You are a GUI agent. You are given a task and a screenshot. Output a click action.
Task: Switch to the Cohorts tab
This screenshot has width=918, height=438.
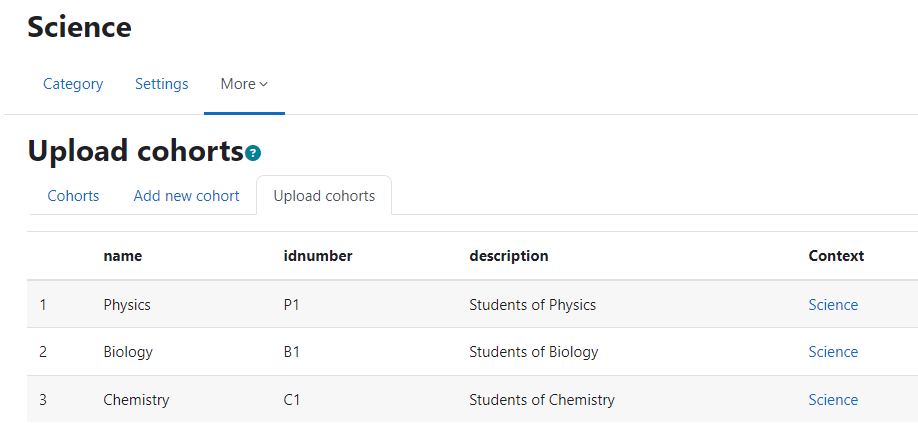coord(73,196)
